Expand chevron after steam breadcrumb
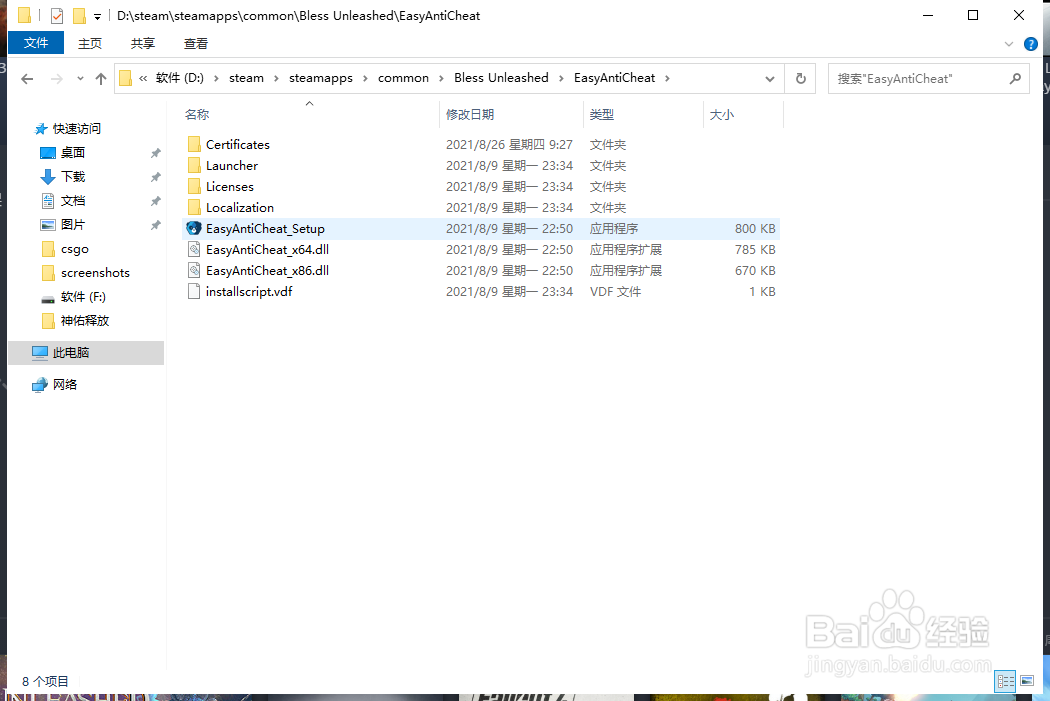The height and width of the screenshot is (701, 1050). (276, 78)
